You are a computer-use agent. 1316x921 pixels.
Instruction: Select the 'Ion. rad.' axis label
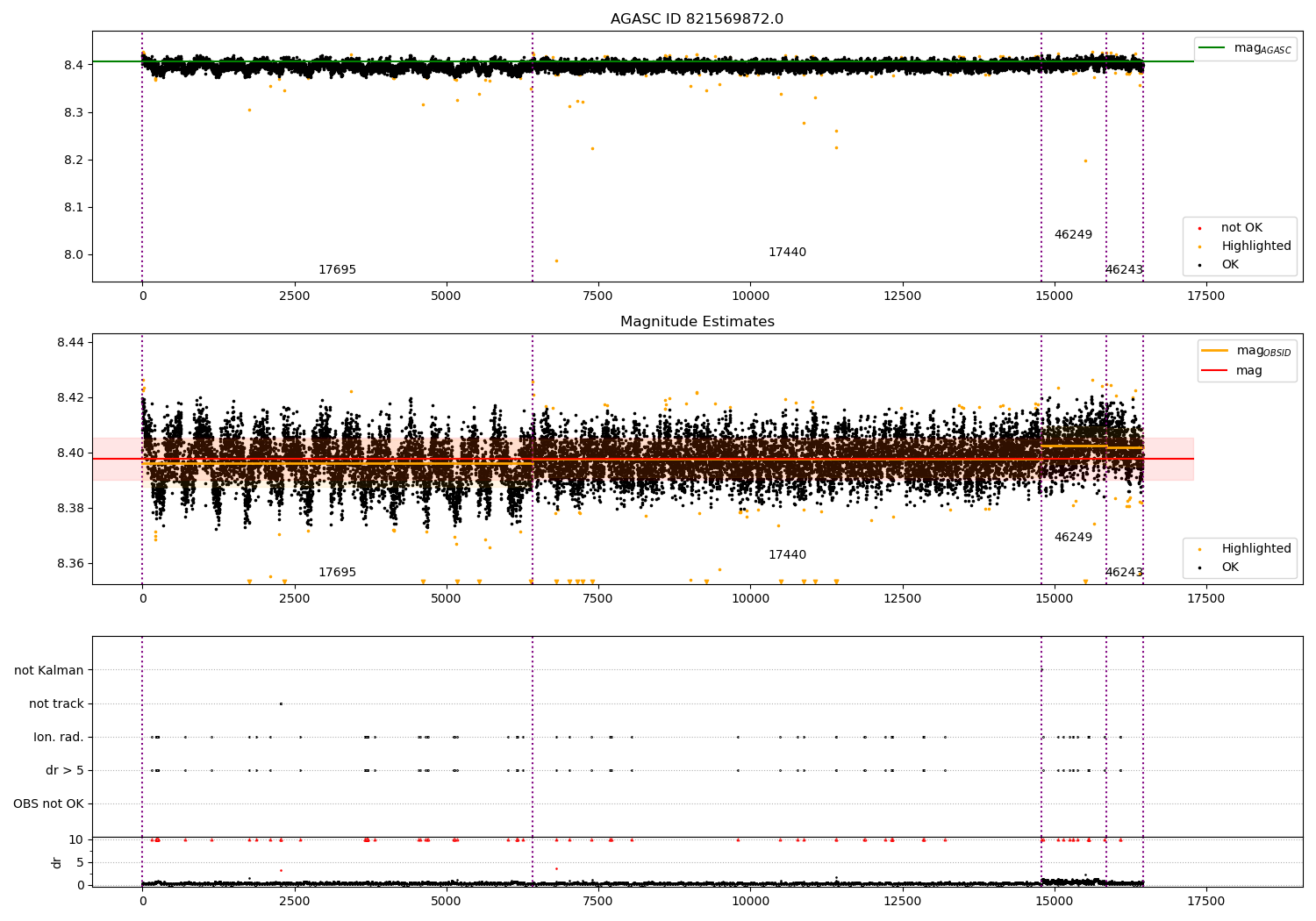click(x=59, y=737)
